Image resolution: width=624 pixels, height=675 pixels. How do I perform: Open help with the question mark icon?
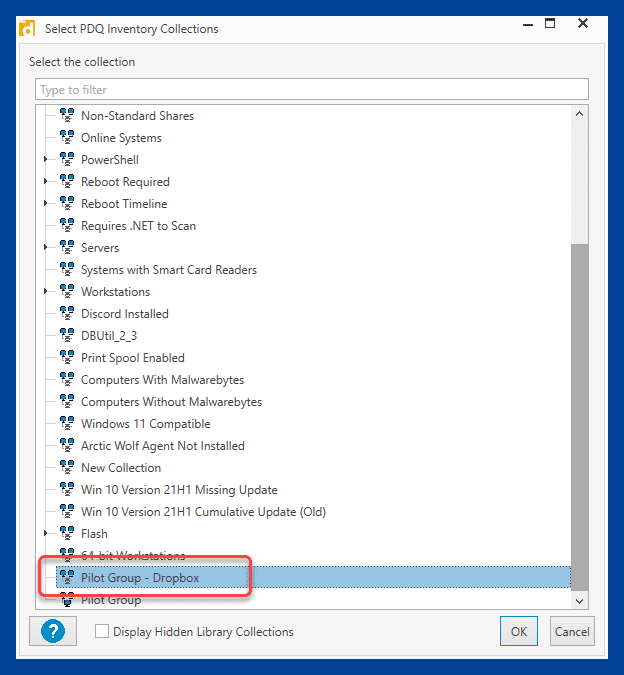[x=53, y=631]
